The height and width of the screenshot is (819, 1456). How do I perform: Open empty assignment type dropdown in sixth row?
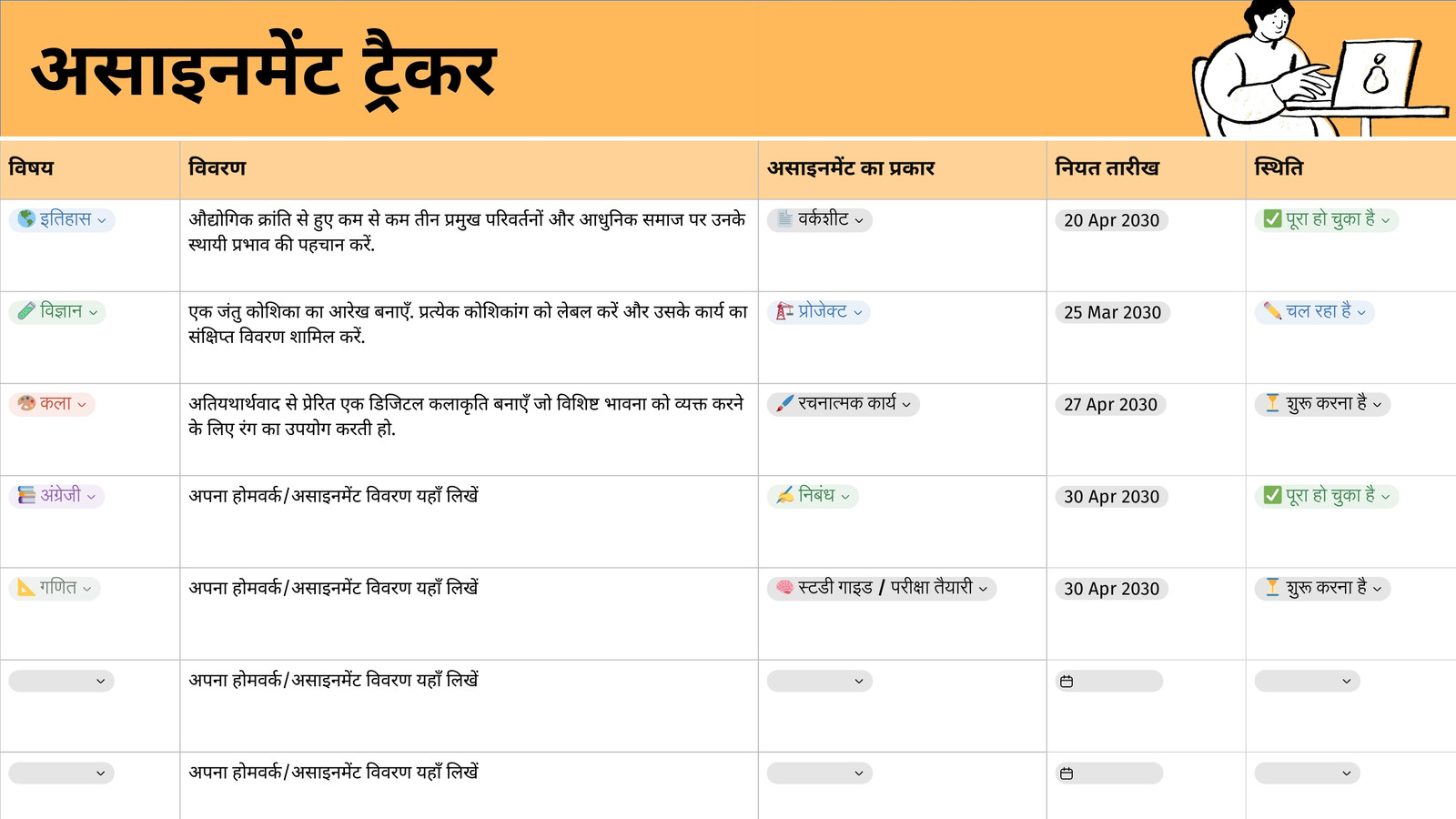[x=820, y=681]
